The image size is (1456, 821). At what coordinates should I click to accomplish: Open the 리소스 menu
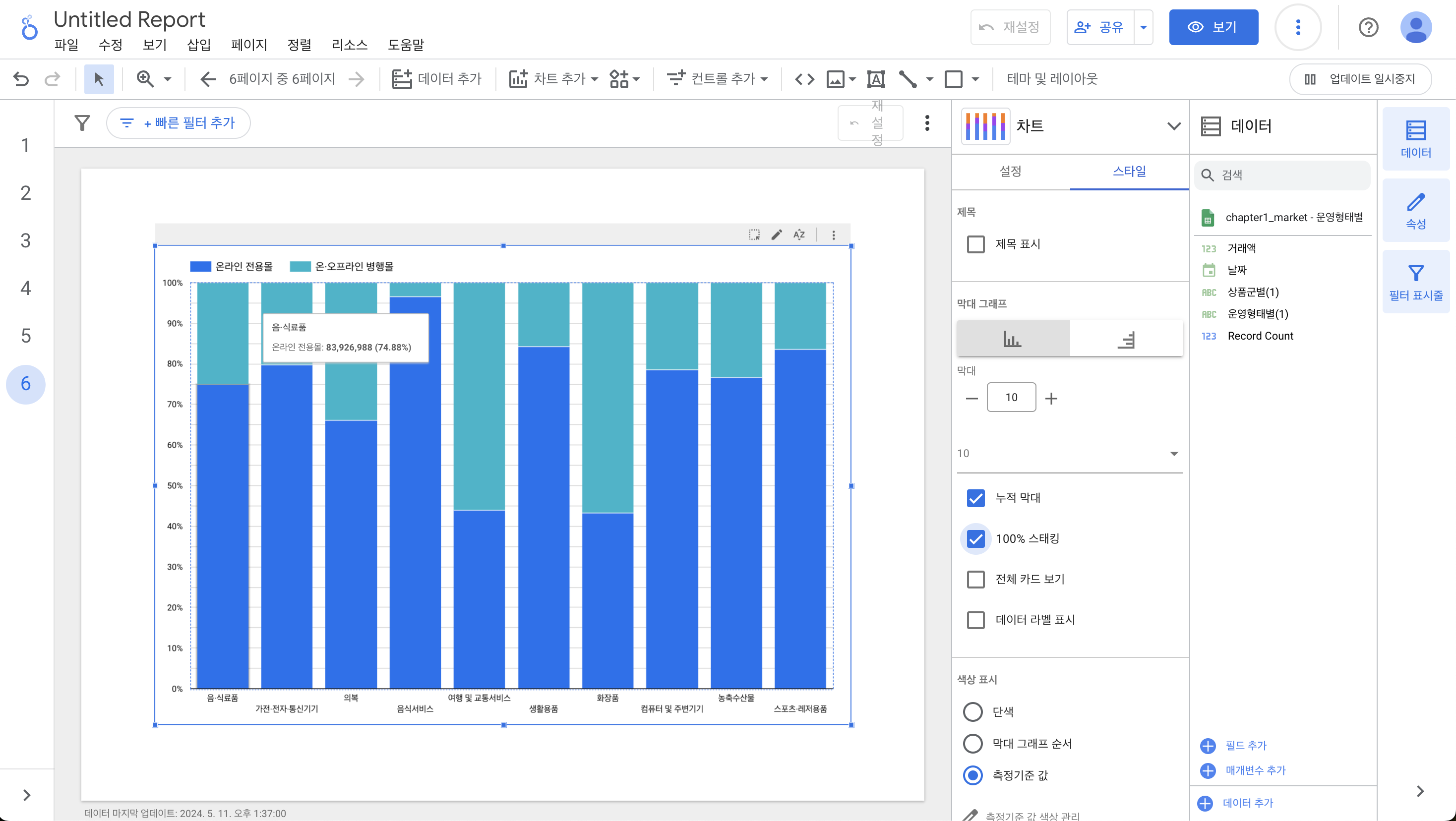tap(349, 45)
